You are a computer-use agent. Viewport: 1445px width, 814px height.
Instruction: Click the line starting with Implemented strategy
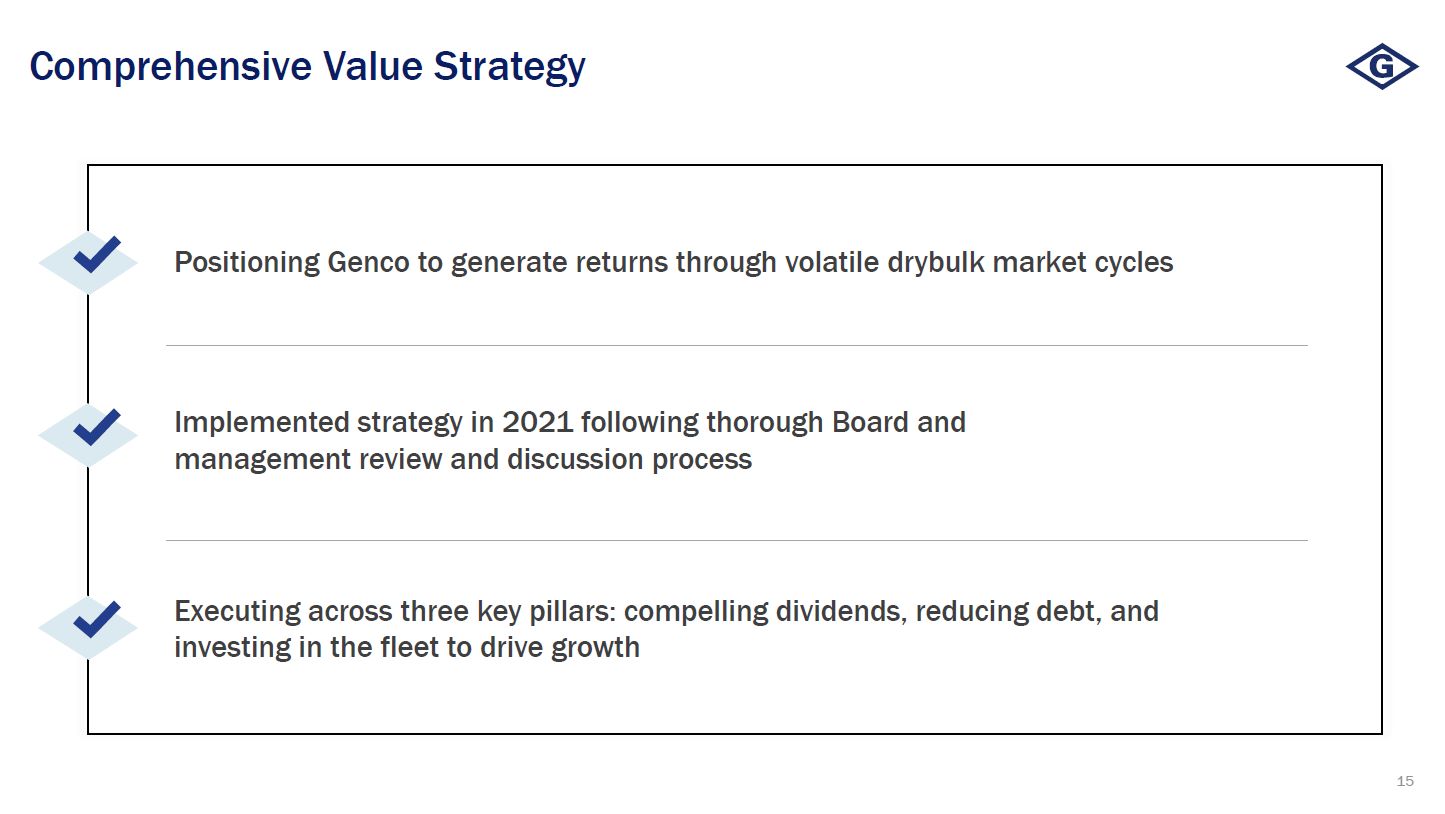point(569,422)
